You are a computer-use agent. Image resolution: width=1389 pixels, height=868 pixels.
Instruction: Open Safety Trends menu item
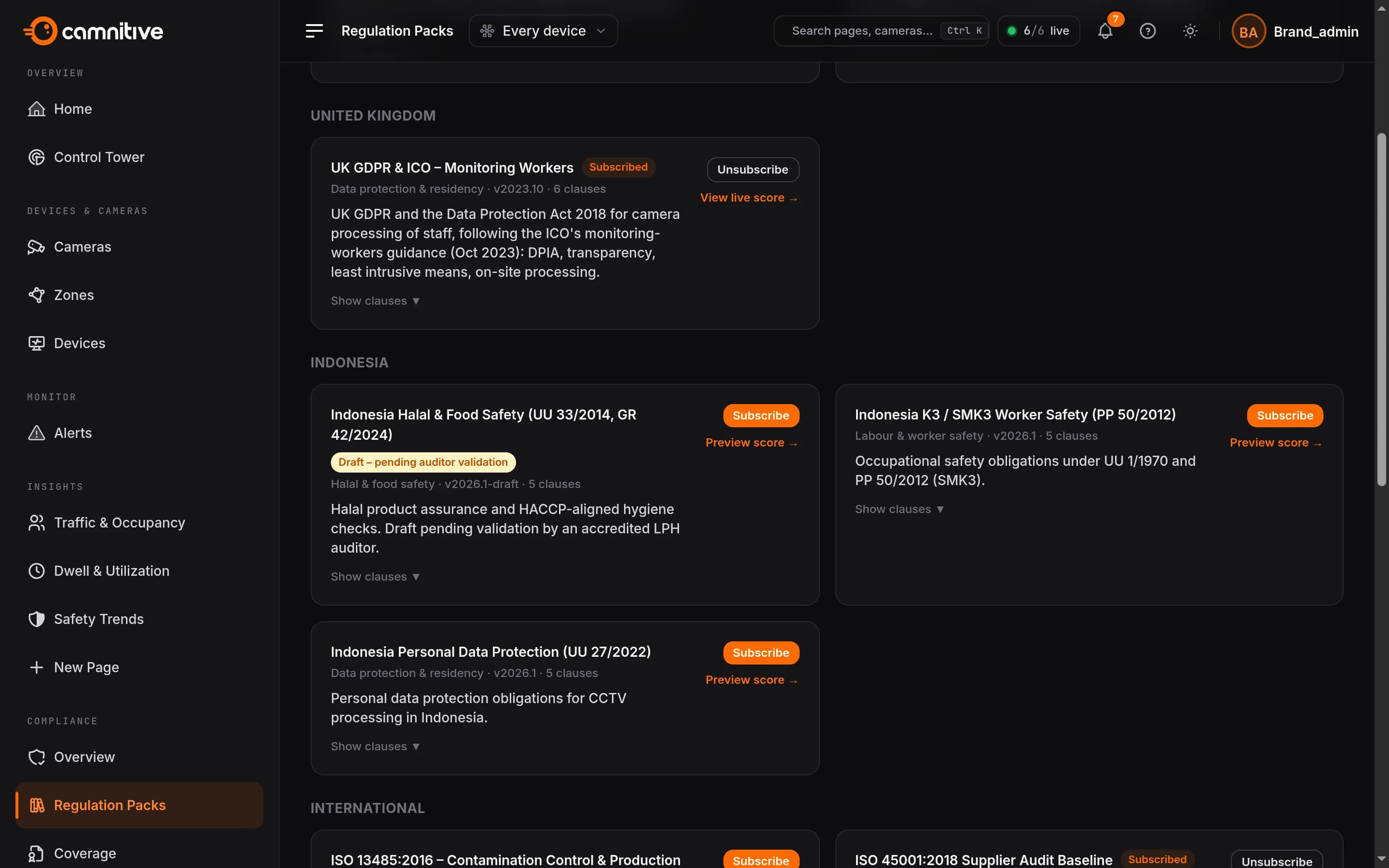139,619
